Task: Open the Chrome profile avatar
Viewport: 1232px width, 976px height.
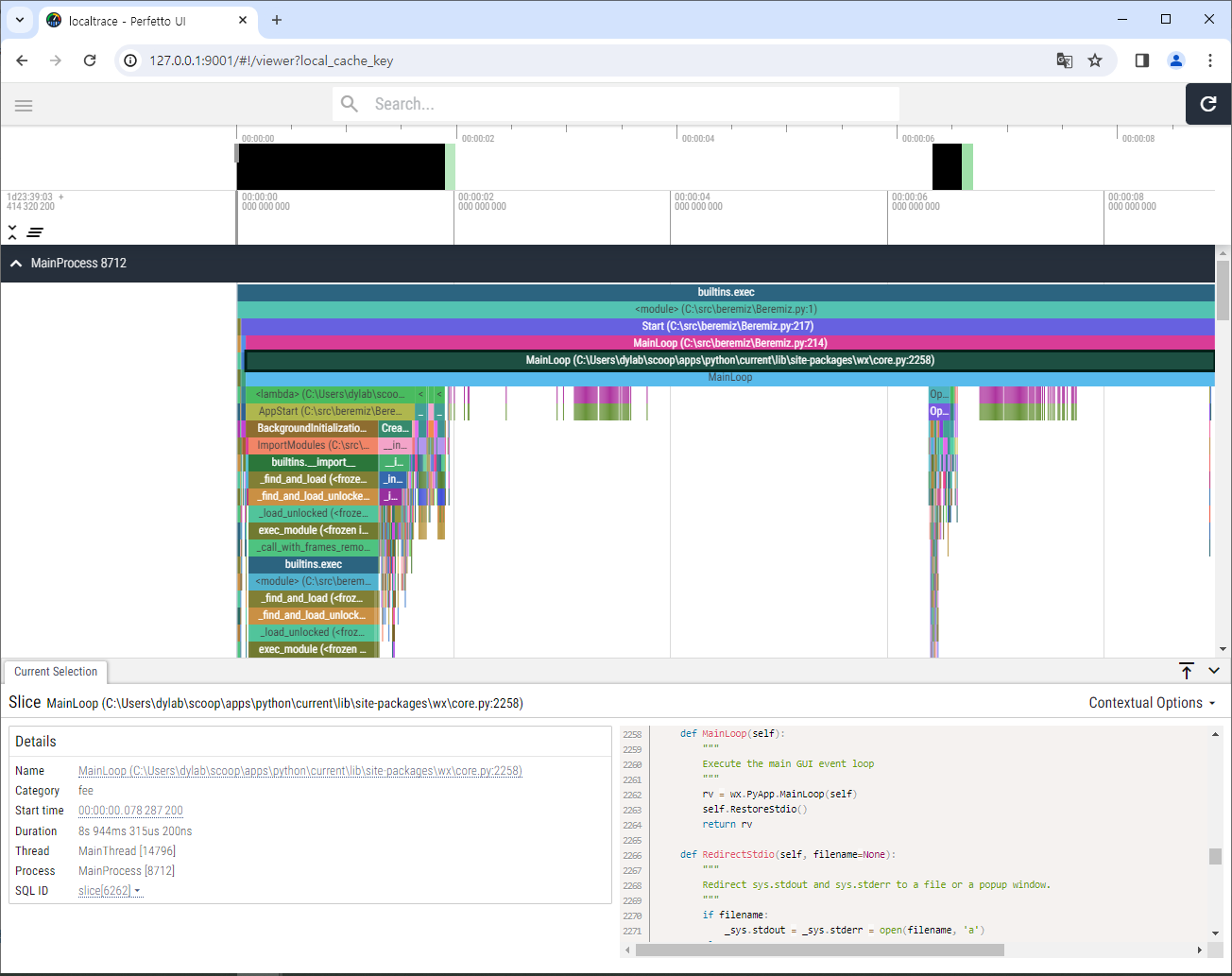Action: (x=1176, y=60)
